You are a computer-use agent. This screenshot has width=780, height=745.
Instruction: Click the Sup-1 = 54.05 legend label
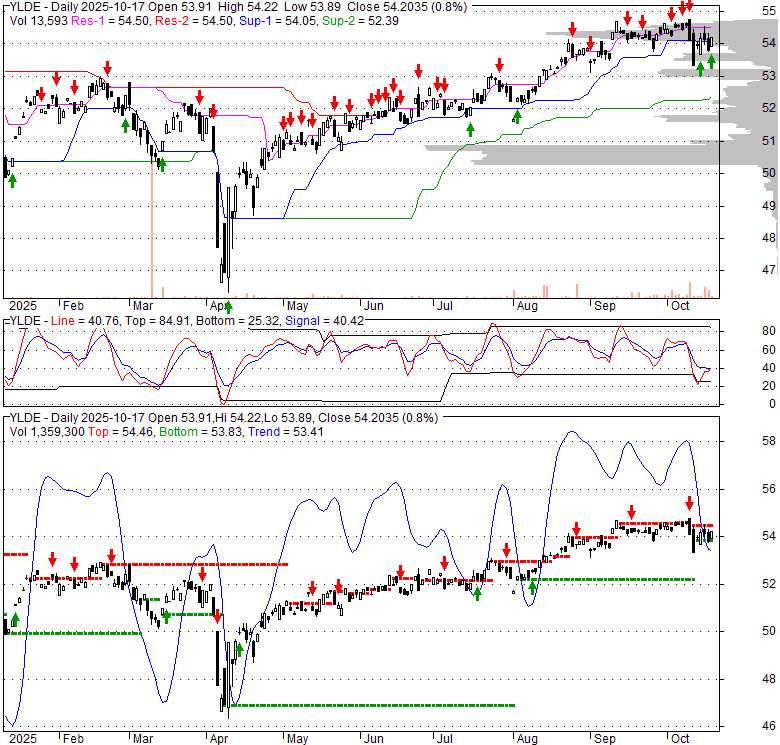[277, 21]
